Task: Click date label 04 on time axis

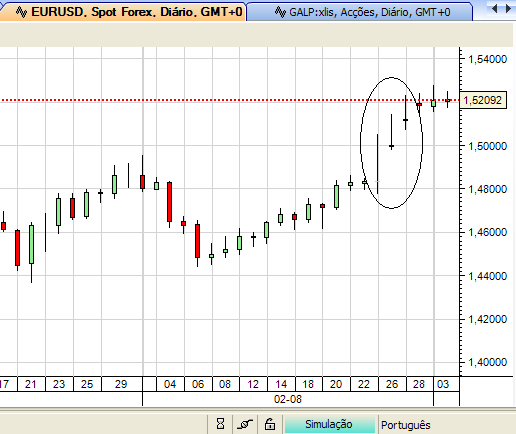Action: coord(170,384)
